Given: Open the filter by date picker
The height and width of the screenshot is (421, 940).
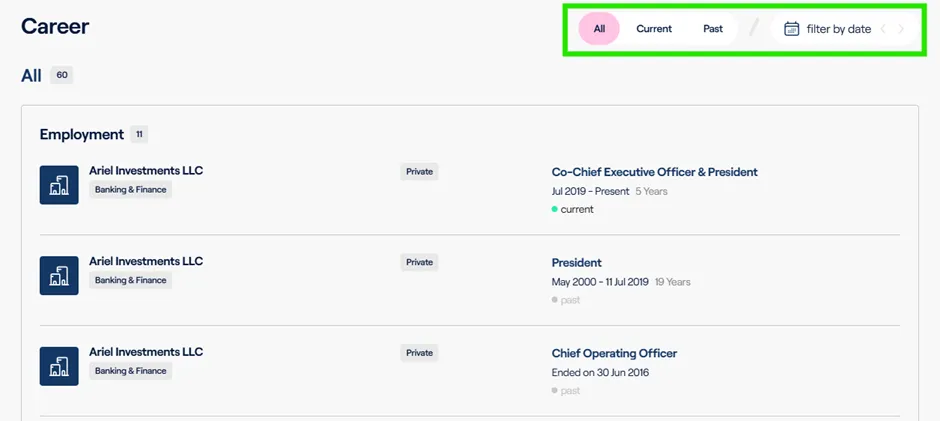Looking at the screenshot, I should 839,29.
